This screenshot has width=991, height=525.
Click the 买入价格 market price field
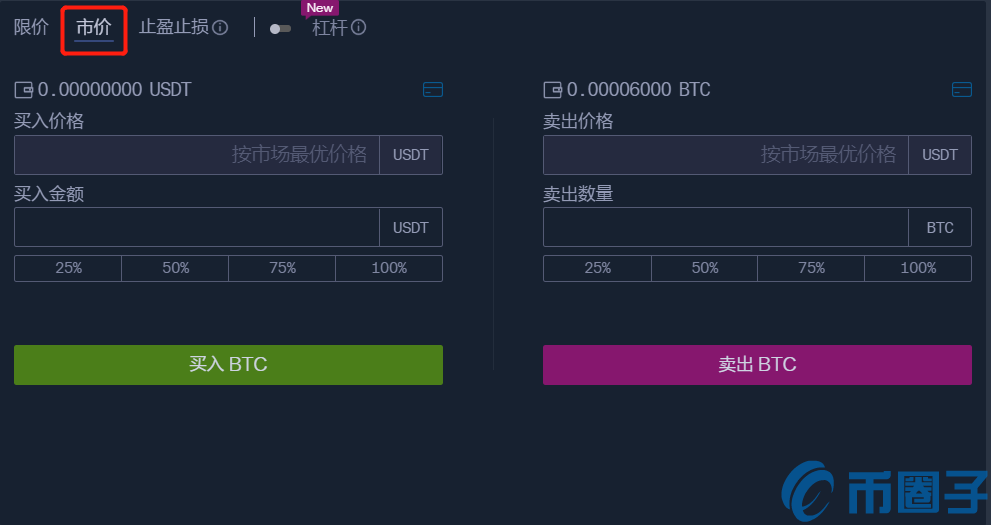point(197,155)
